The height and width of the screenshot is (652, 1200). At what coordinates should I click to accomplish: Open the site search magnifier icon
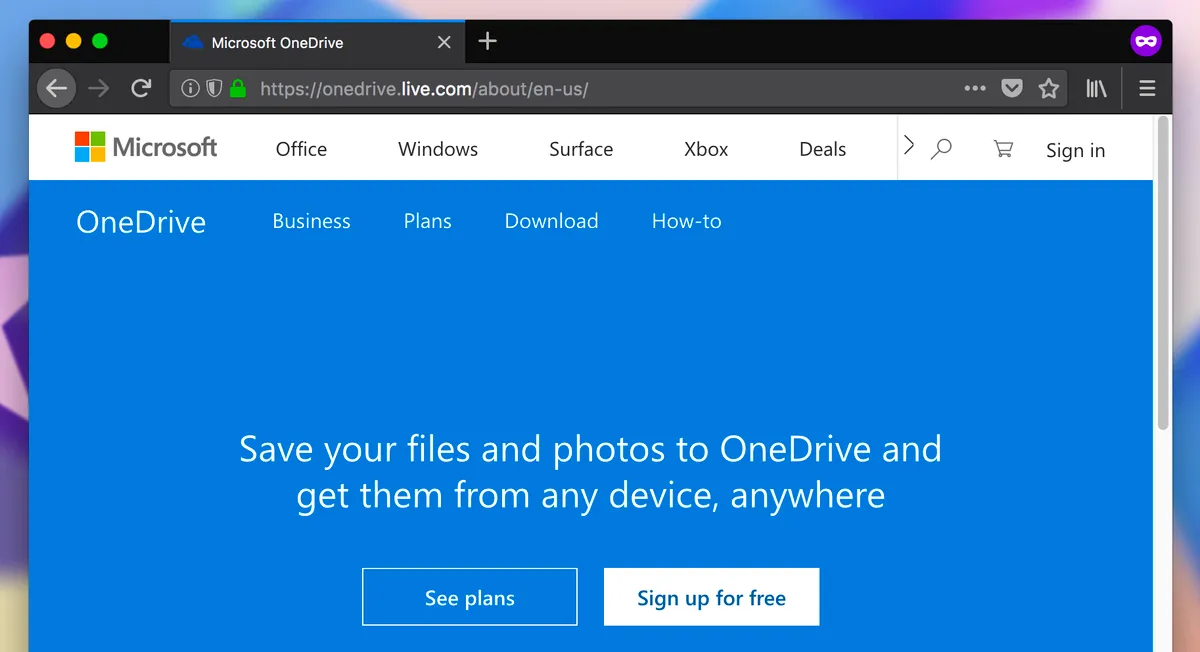(941, 149)
